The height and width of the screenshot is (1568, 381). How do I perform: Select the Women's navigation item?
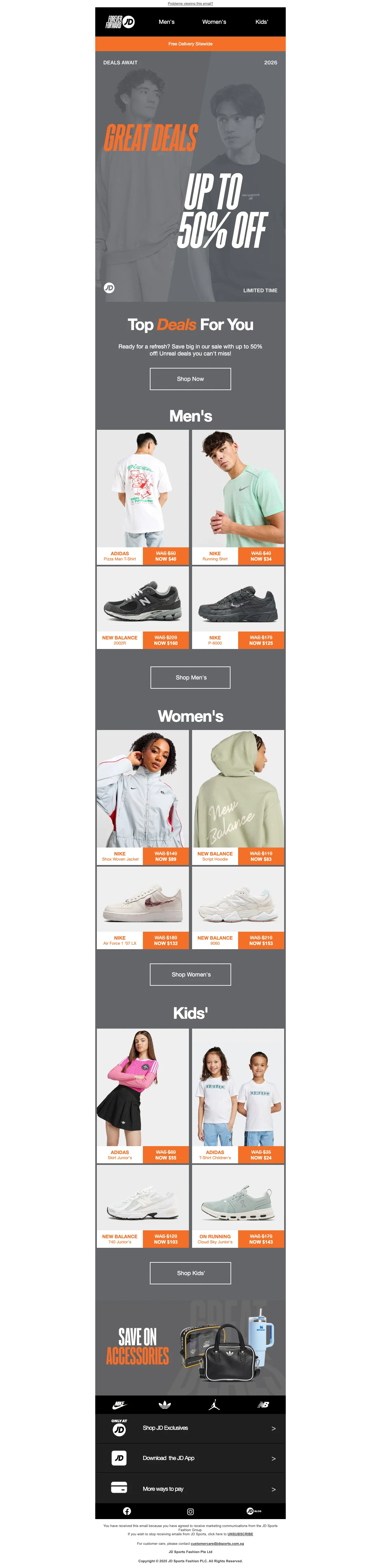[214, 22]
